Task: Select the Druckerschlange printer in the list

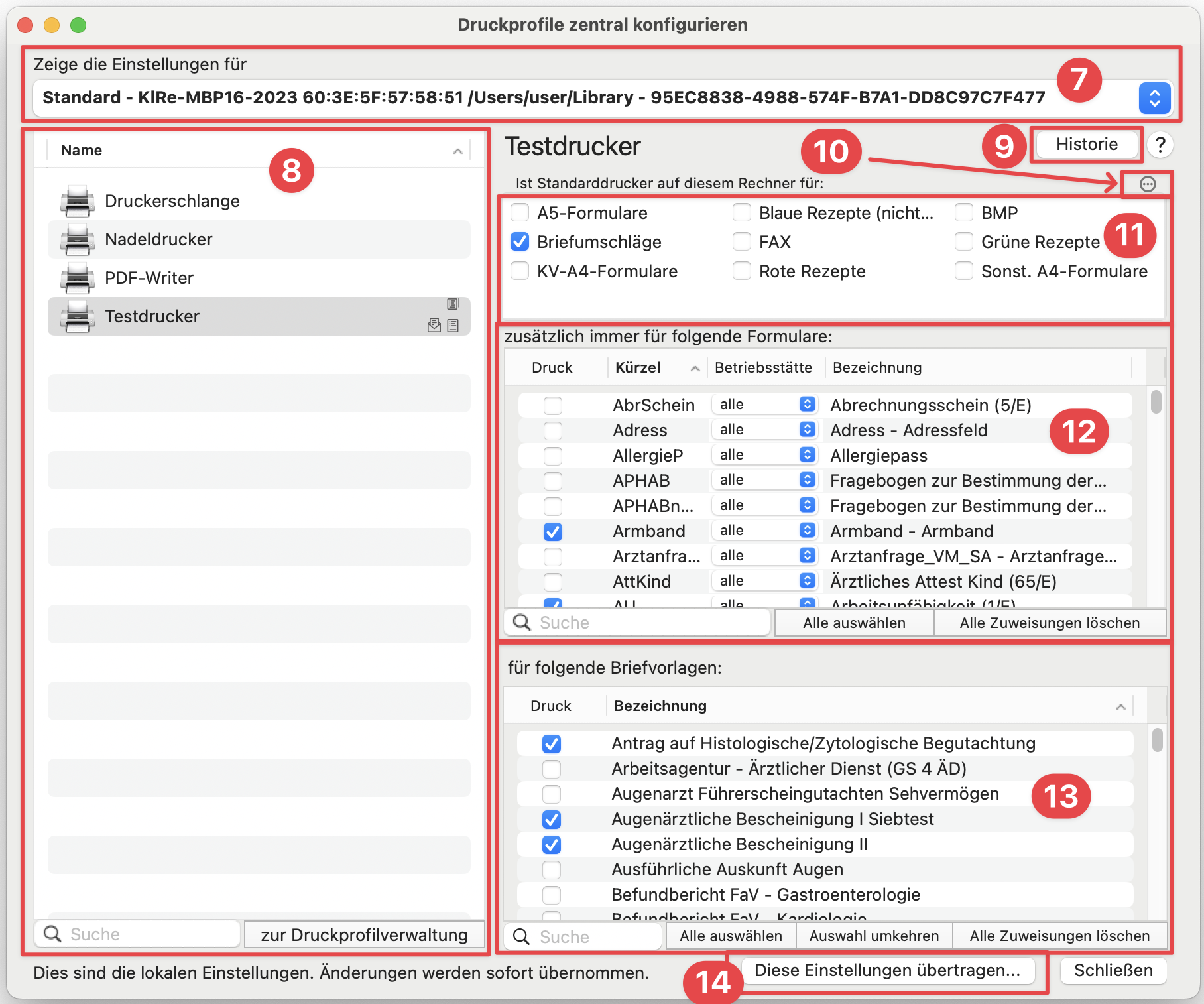Action: point(172,201)
